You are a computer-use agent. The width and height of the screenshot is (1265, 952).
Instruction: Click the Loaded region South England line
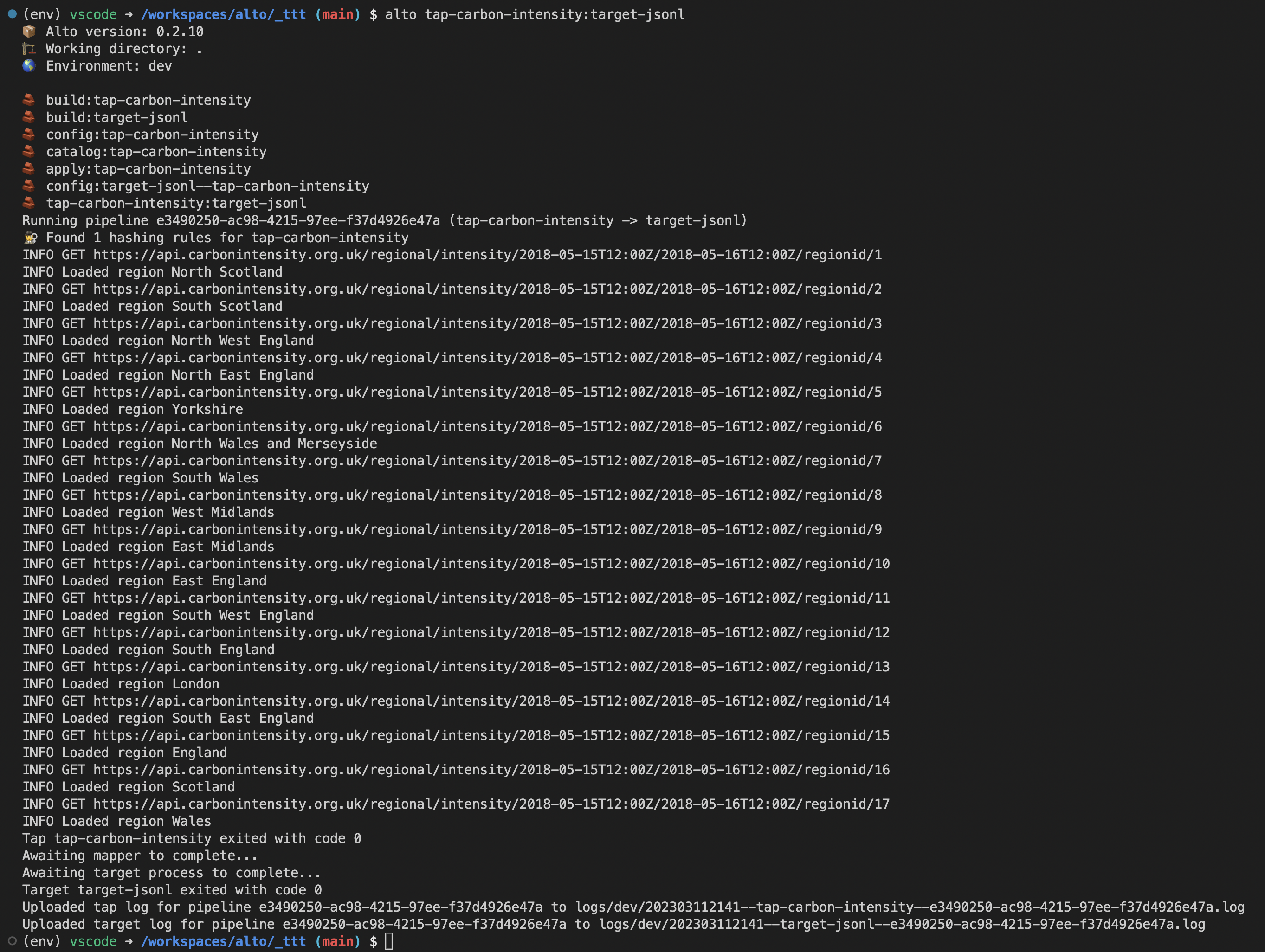(x=148, y=649)
